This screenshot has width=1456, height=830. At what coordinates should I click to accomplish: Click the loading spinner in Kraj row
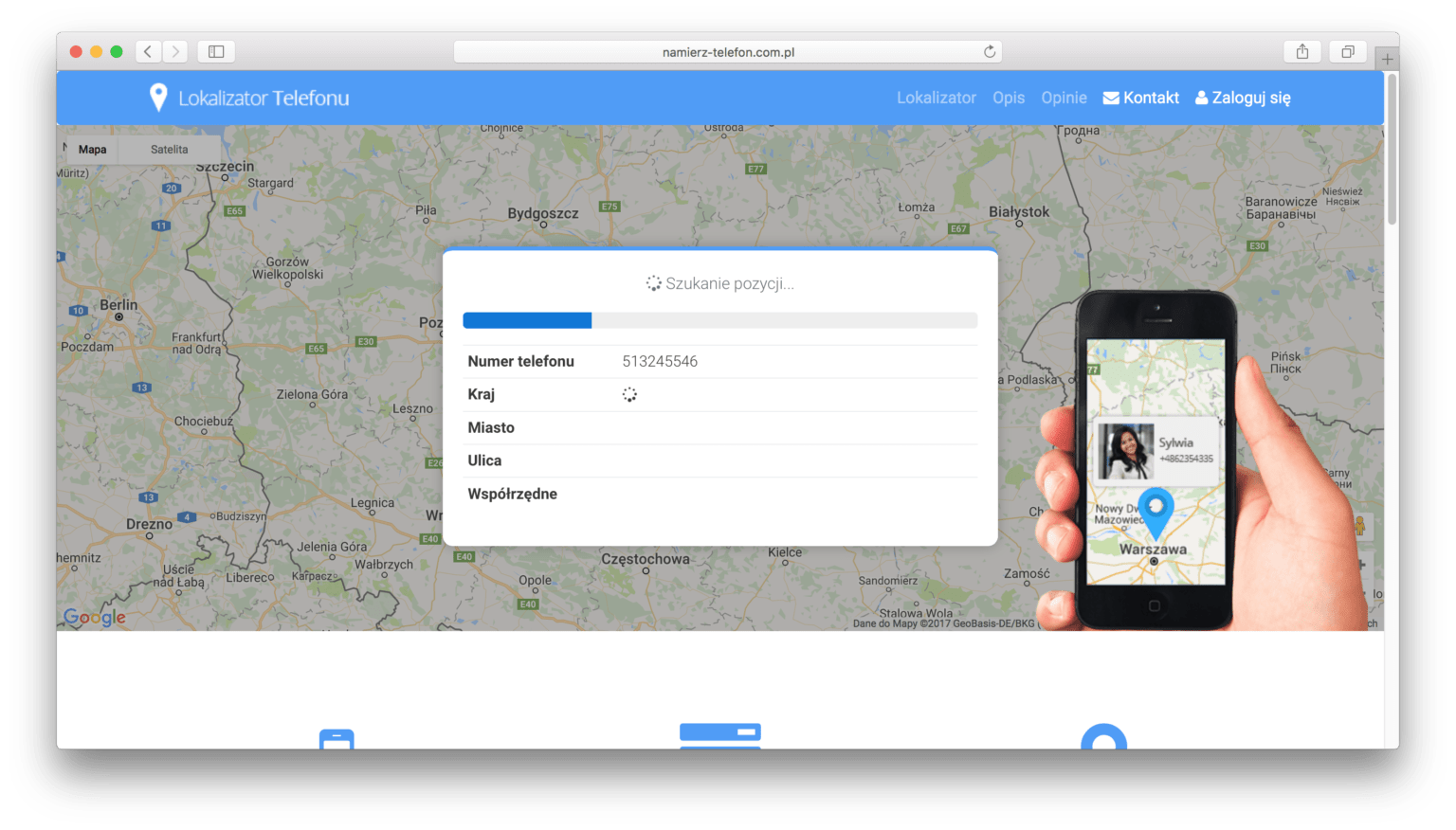[629, 394]
